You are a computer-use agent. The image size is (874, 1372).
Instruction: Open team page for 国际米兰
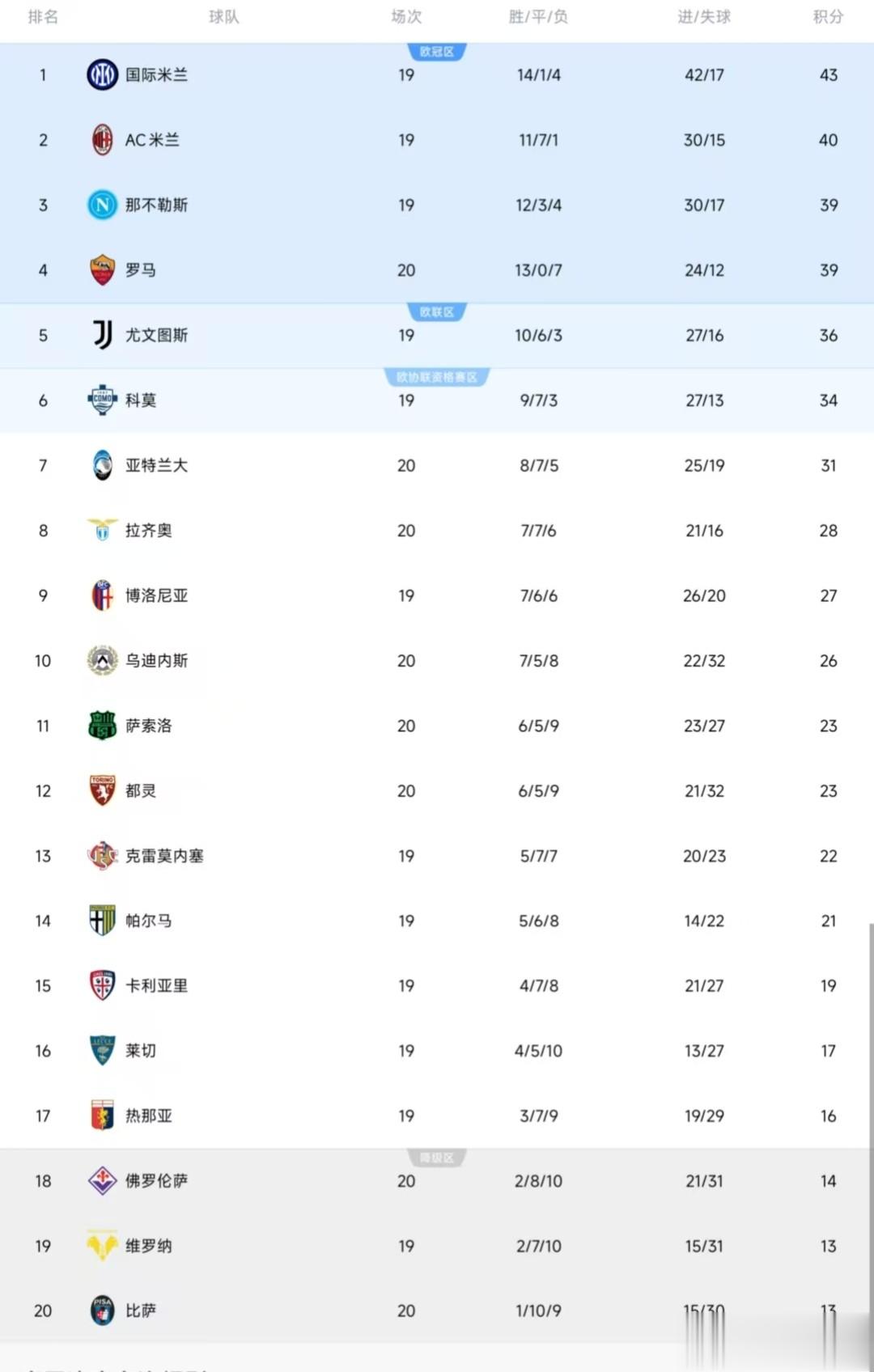coord(156,75)
